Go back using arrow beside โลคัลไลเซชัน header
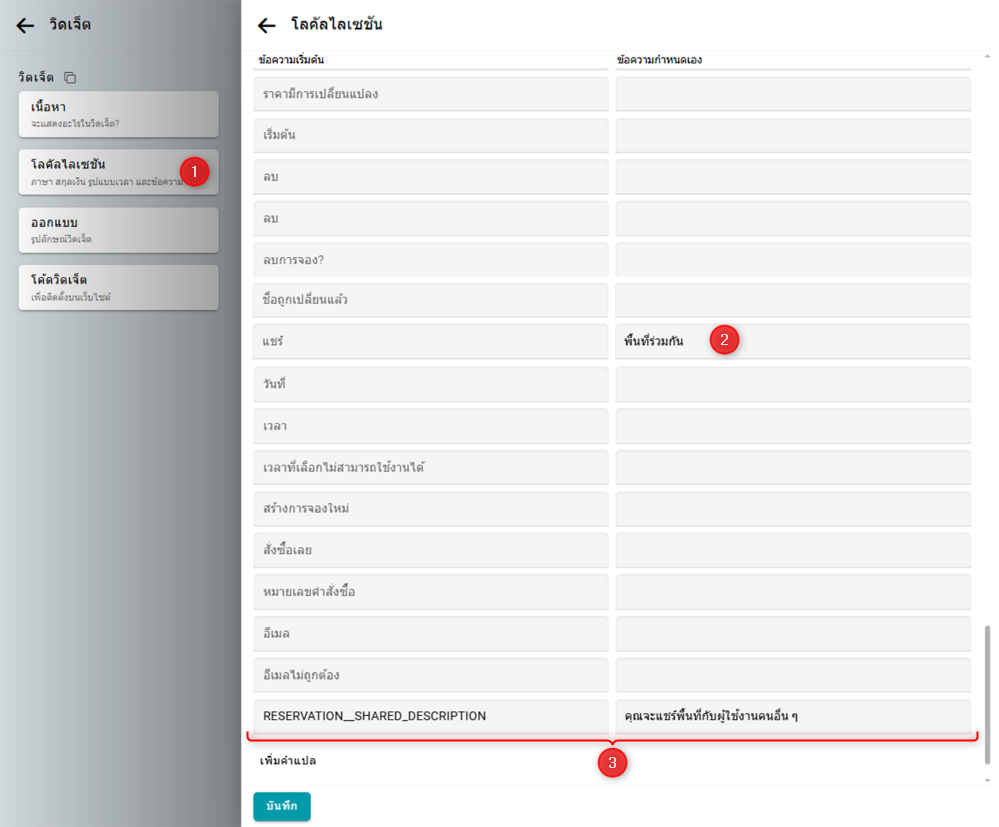The width and height of the screenshot is (999, 827). pos(266,26)
